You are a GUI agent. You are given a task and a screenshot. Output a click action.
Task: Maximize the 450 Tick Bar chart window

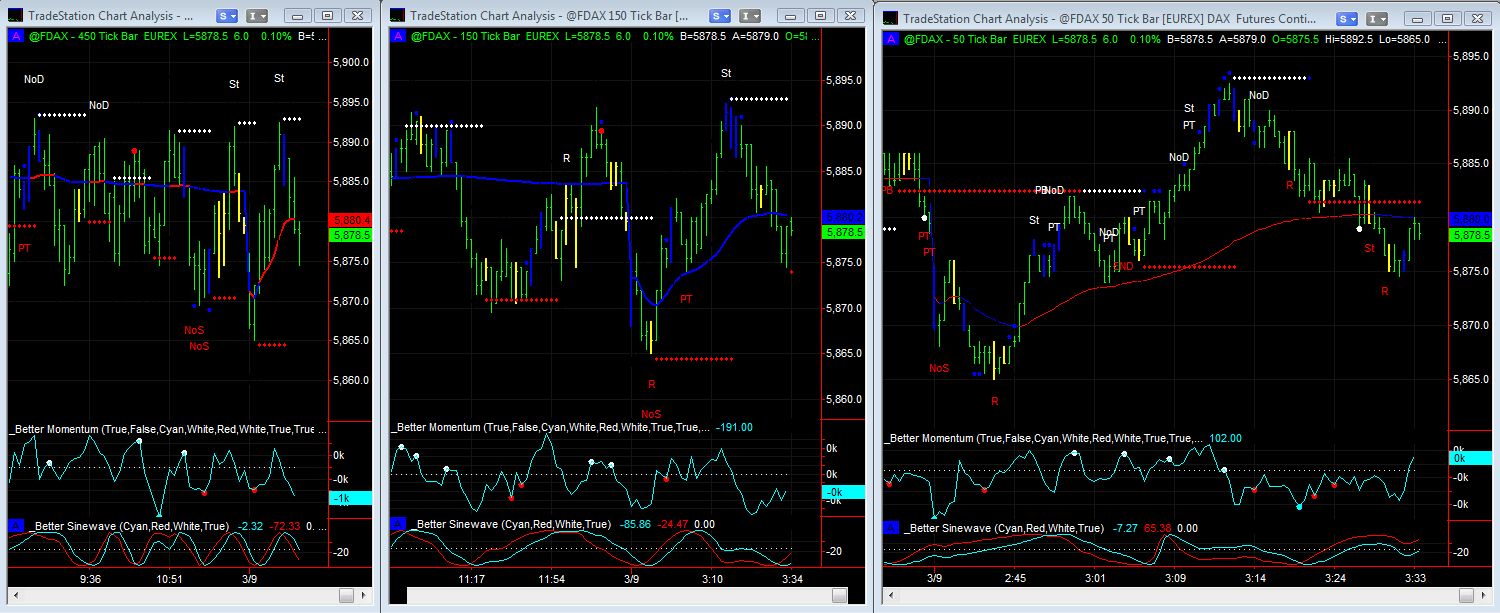pyautogui.click(x=327, y=16)
